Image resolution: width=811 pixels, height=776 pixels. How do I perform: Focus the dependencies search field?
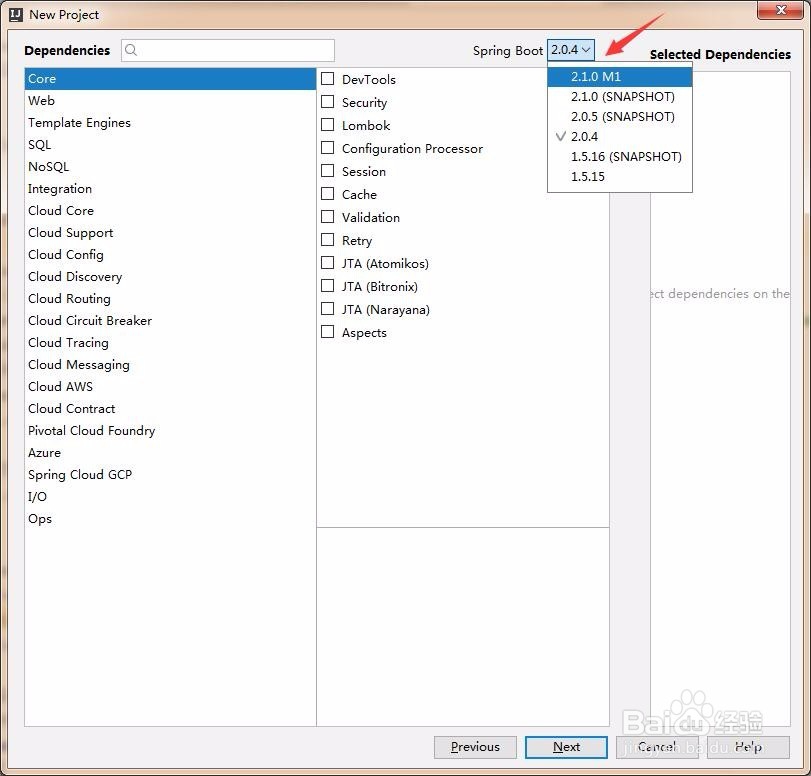coord(228,50)
